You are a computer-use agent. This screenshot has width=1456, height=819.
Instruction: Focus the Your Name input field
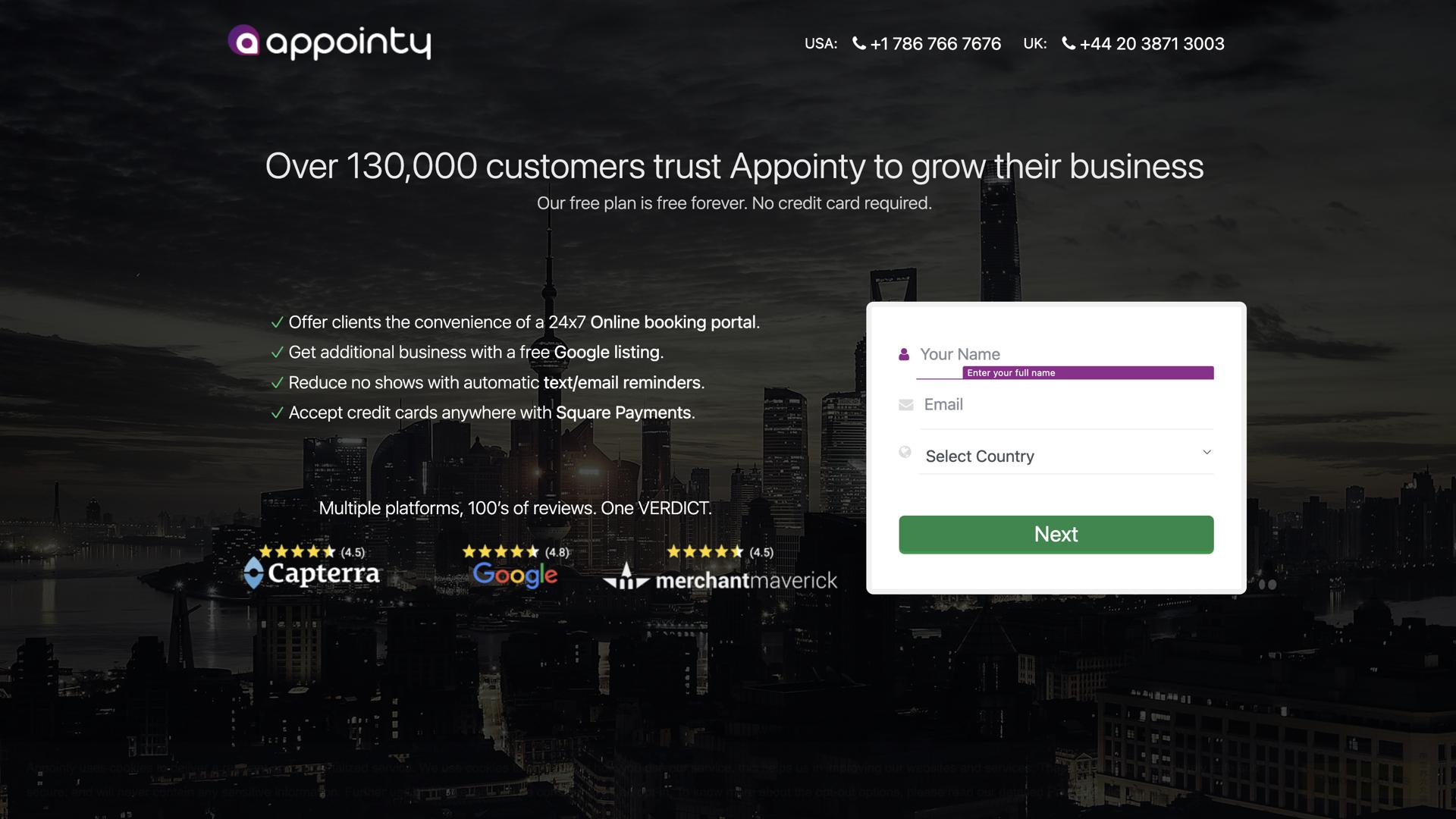1062,354
